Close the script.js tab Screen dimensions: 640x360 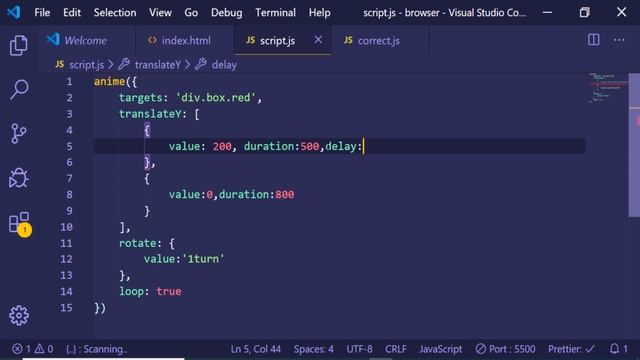tap(318, 40)
